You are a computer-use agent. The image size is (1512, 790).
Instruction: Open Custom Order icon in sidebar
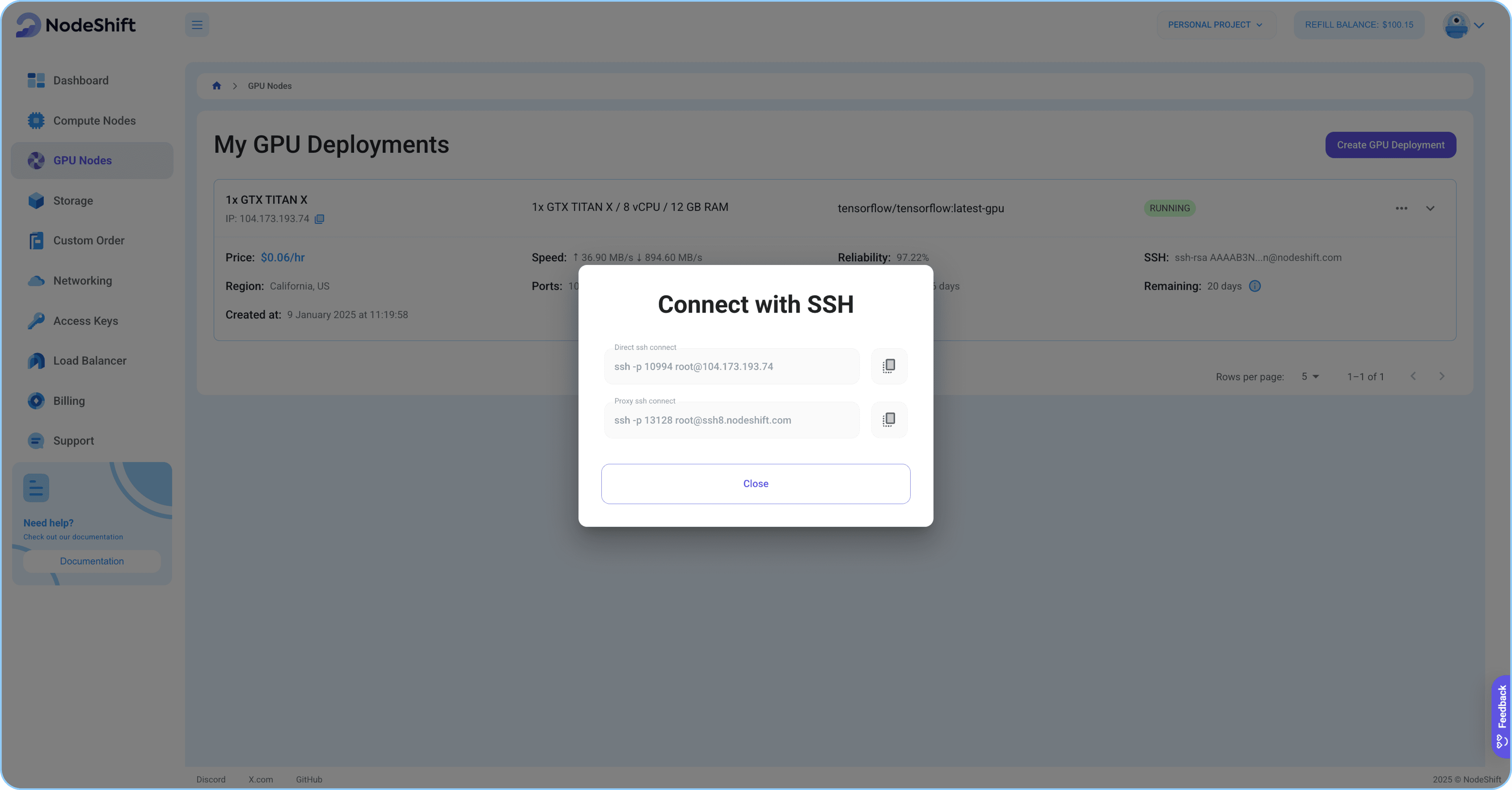click(x=36, y=241)
